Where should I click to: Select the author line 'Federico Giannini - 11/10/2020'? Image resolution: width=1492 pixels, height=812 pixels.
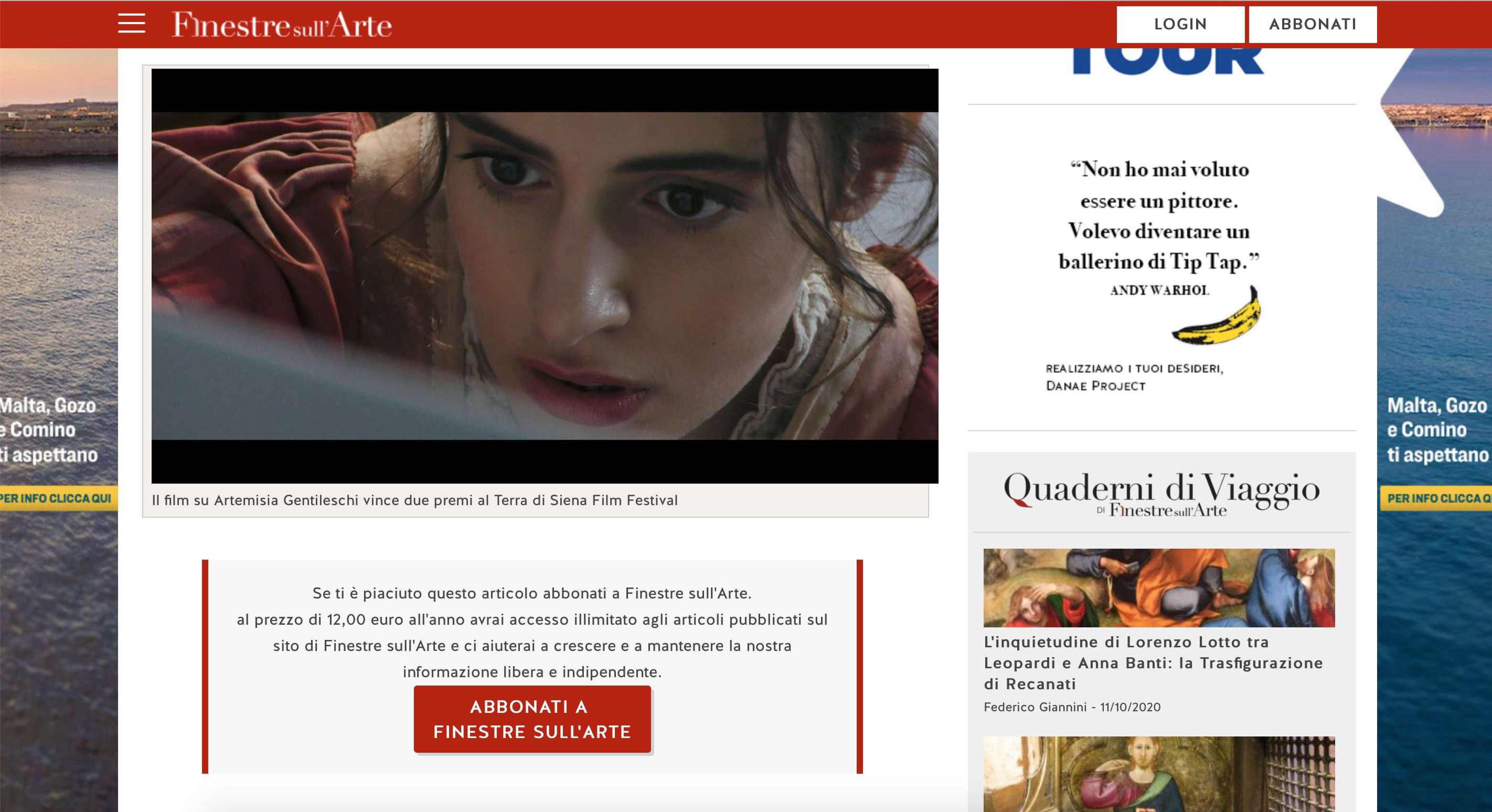click(x=1072, y=707)
